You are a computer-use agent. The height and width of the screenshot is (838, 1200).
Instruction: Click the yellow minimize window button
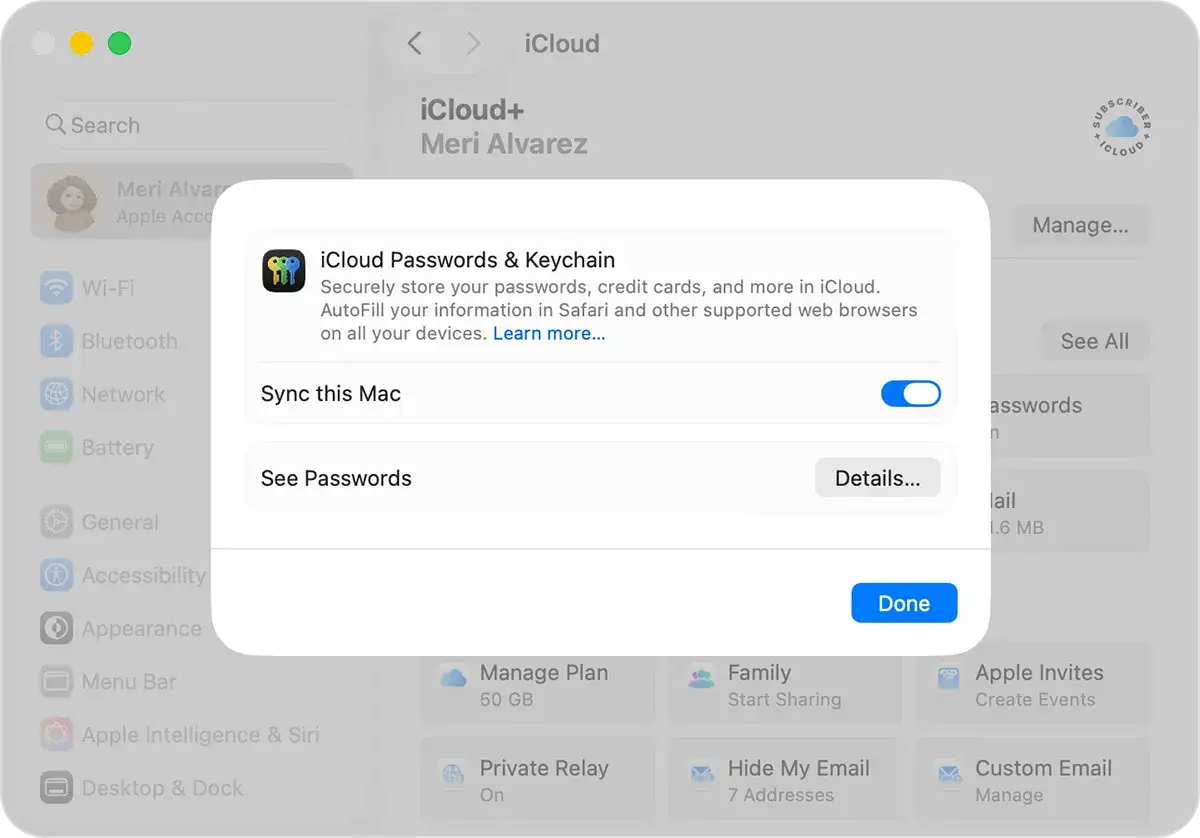pyautogui.click(x=81, y=43)
